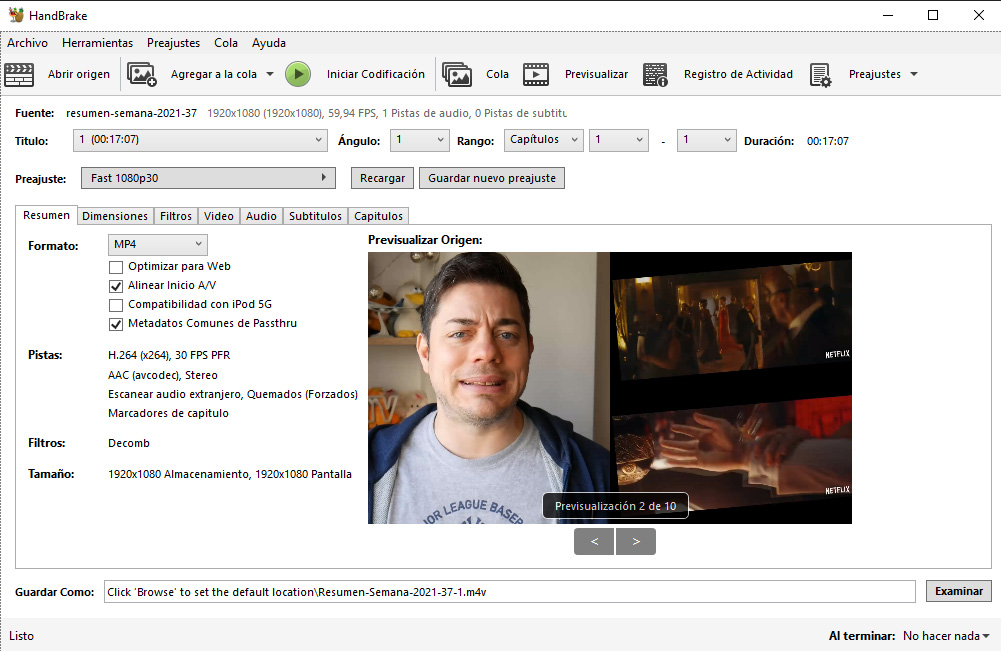
Task: Click the Previsualizar toolbar label
Action: tap(596, 74)
